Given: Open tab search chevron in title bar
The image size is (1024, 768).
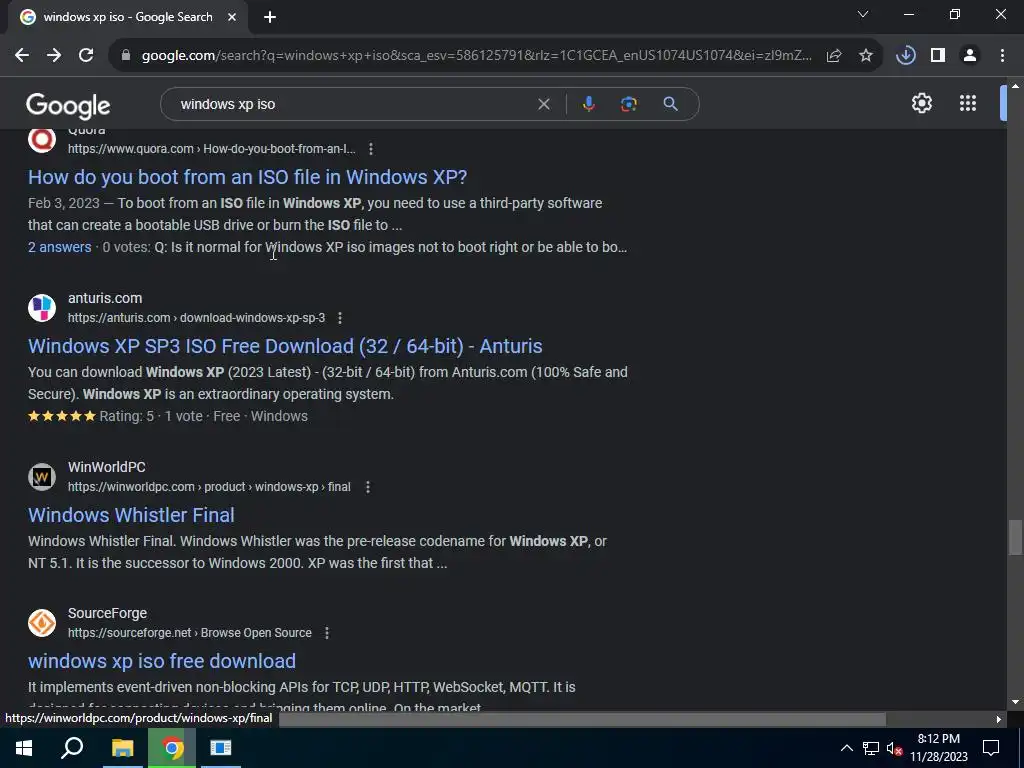Looking at the screenshot, I should pyautogui.click(x=863, y=14).
